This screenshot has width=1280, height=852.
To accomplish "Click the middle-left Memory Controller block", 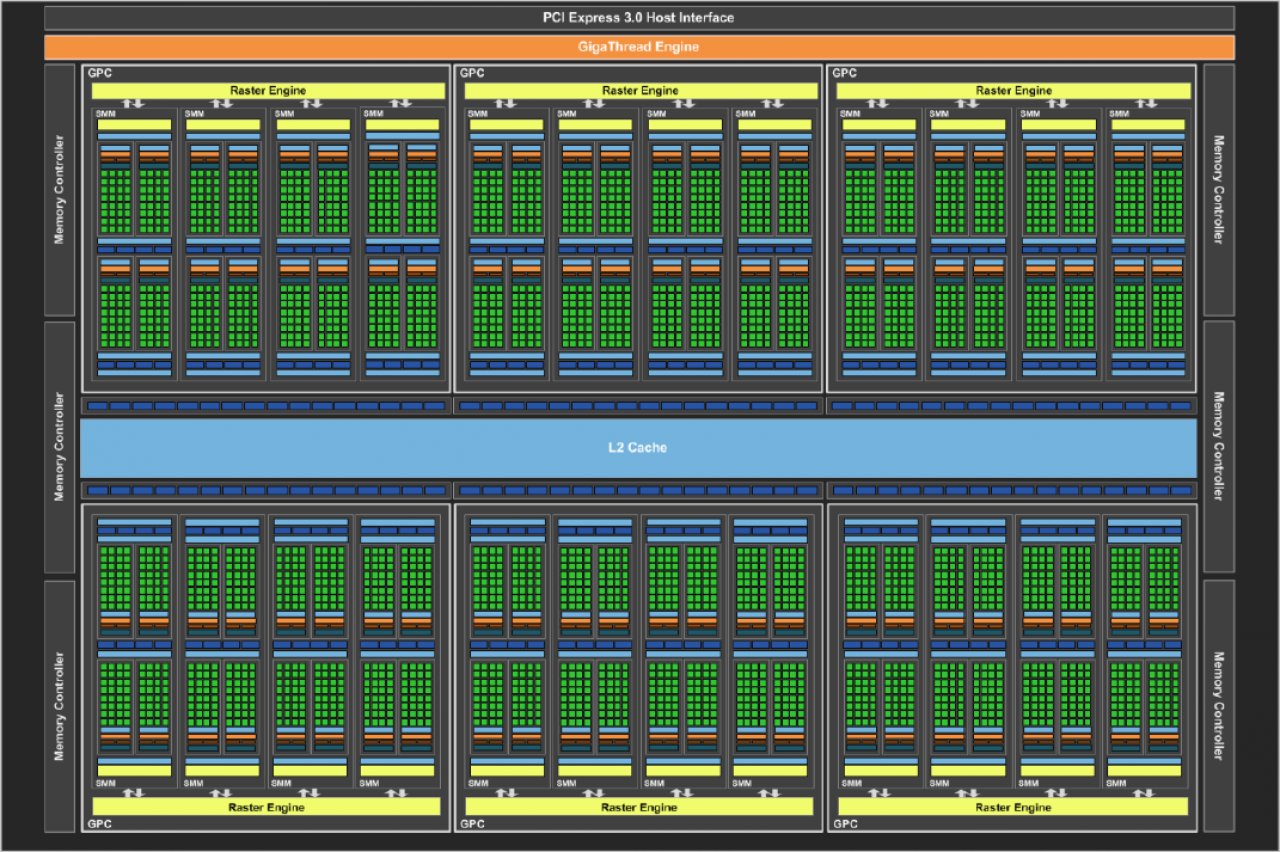I will (x=59, y=447).
